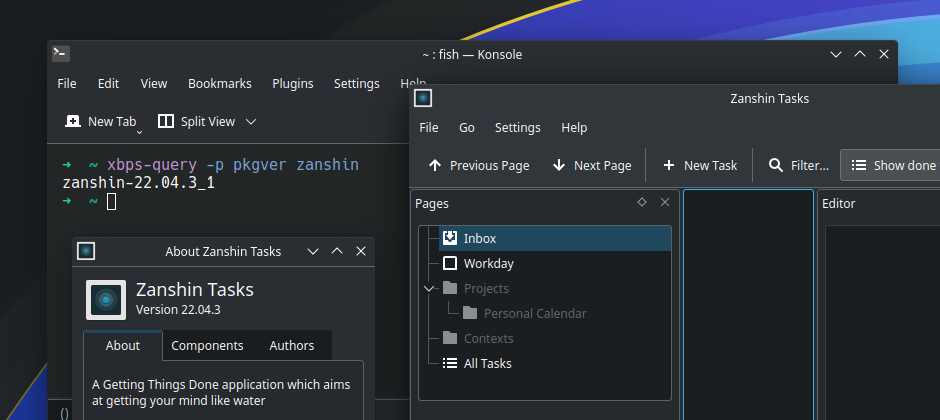
Task: Click the Personal Calendar folder icon
Action: [470, 313]
